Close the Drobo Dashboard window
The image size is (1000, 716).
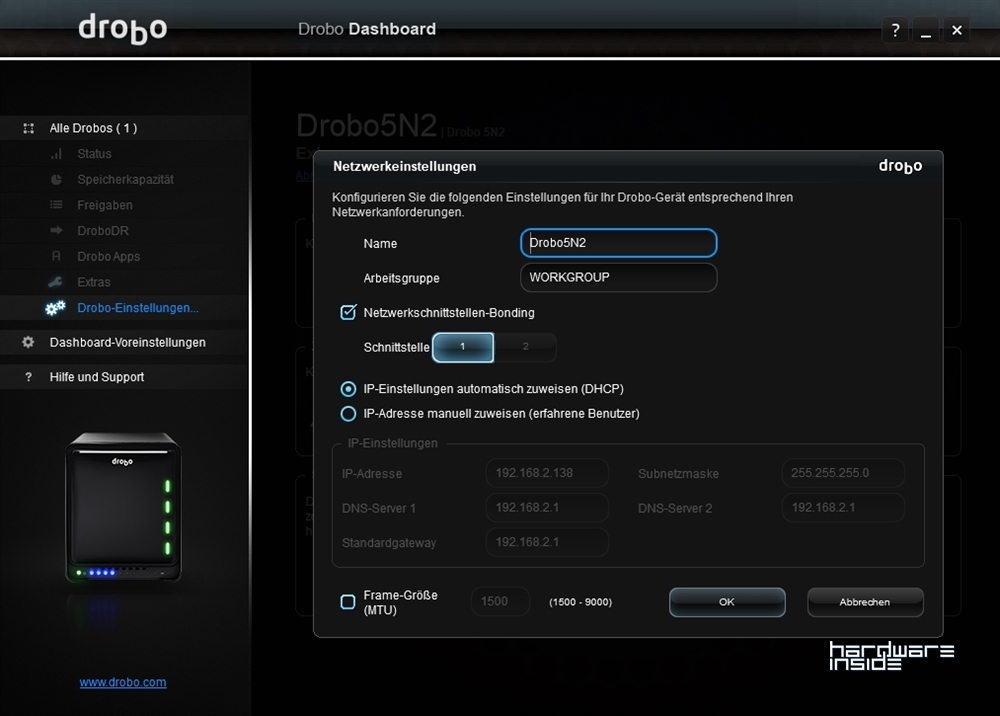957,30
